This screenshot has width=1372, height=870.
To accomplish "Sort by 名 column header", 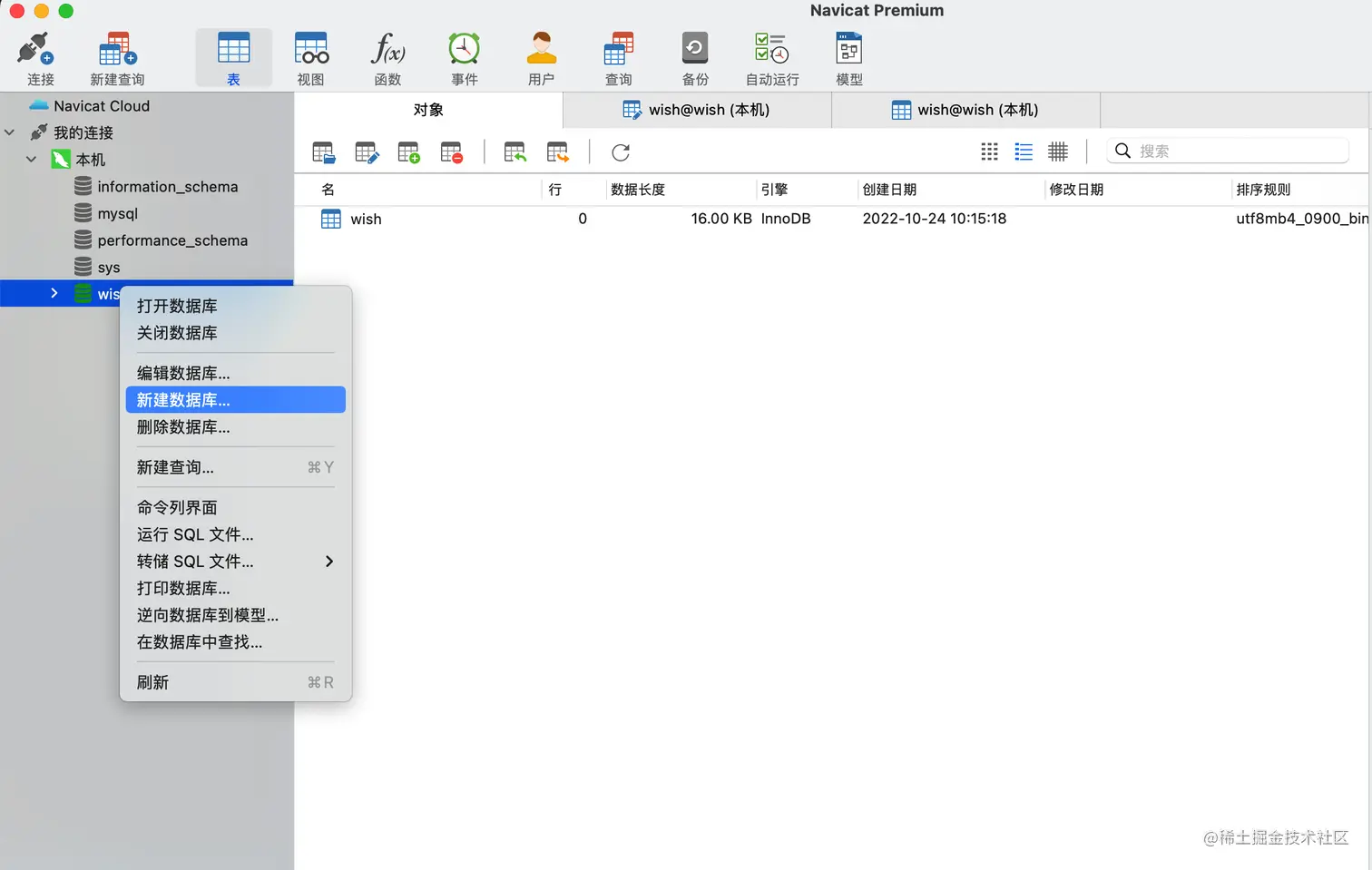I will point(419,190).
